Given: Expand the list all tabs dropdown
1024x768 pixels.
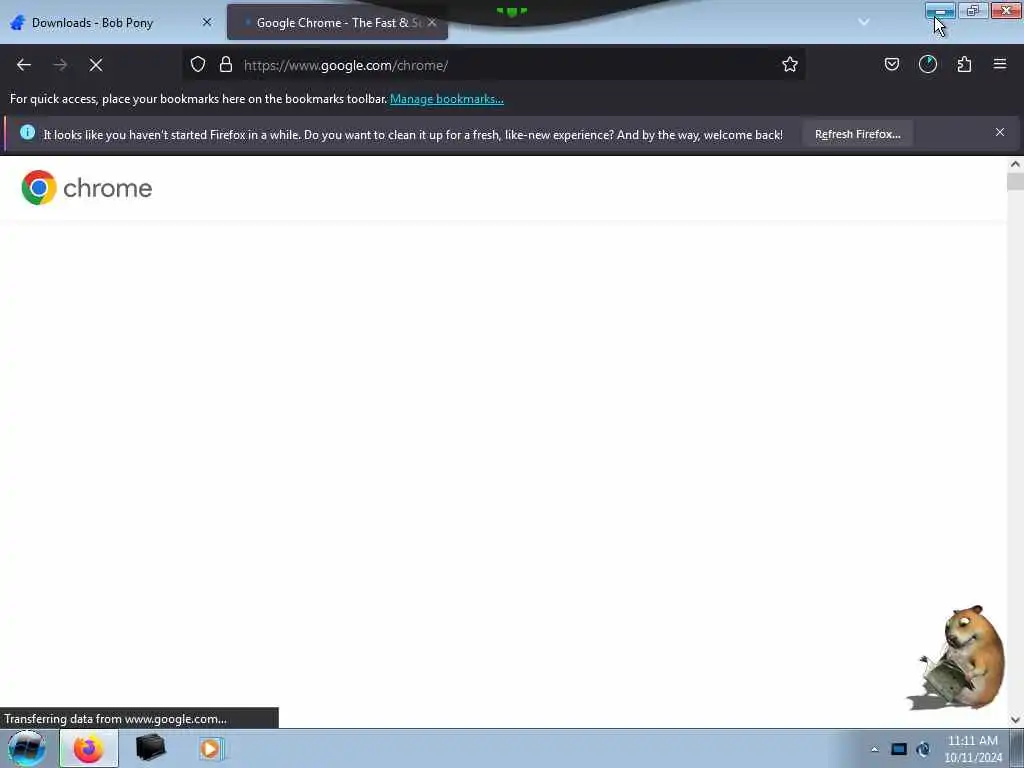Looking at the screenshot, I should click(863, 22).
